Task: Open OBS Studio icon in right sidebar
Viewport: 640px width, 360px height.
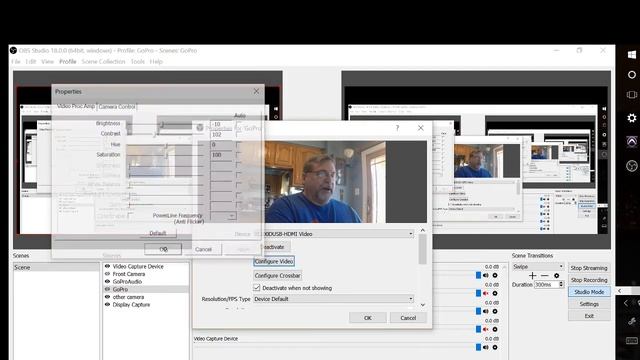Action: (x=631, y=166)
